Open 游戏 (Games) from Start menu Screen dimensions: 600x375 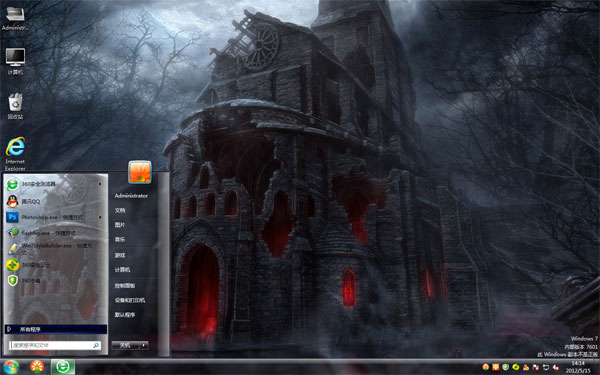pos(120,255)
